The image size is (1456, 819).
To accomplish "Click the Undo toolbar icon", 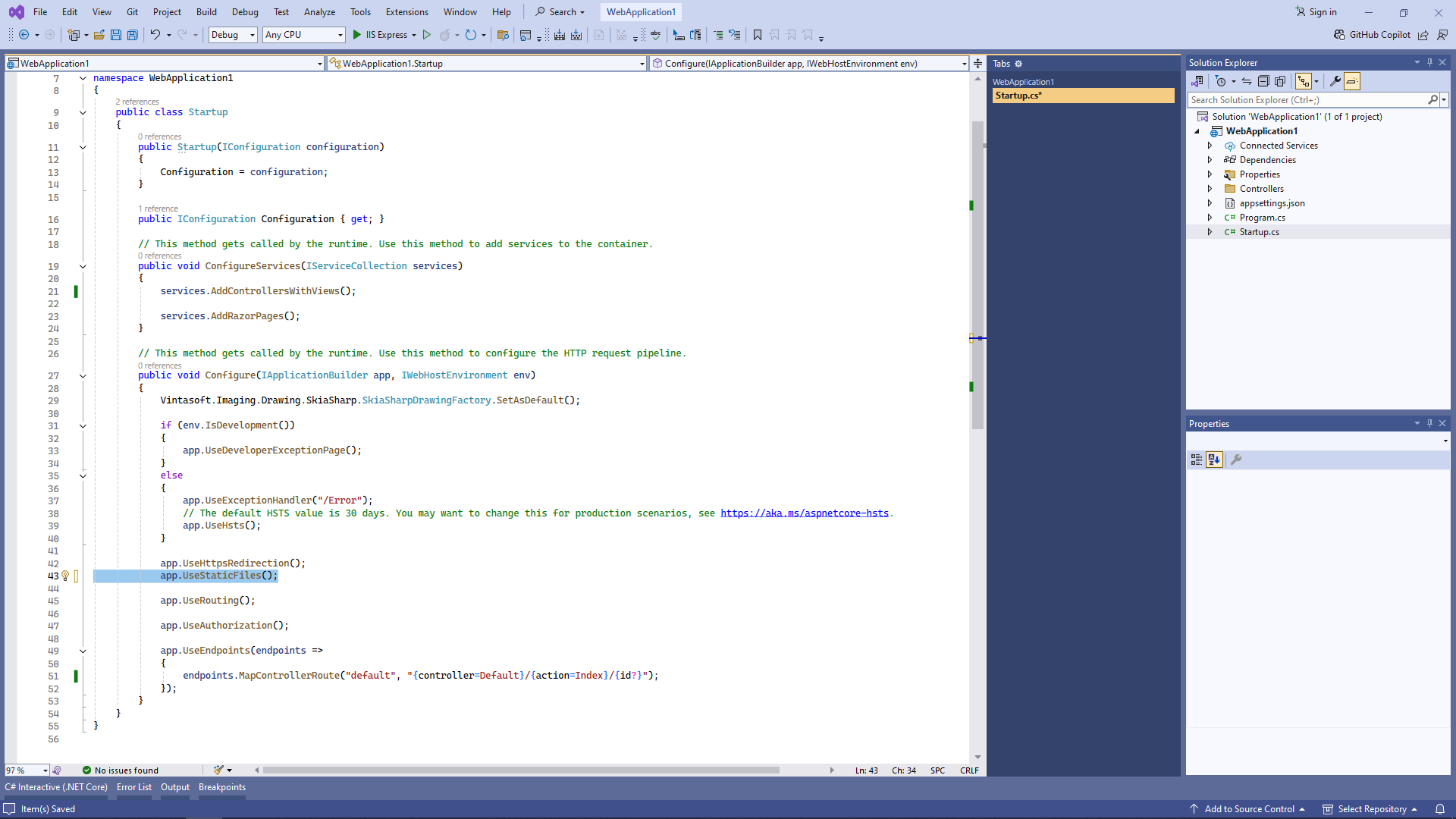I will (x=155, y=35).
